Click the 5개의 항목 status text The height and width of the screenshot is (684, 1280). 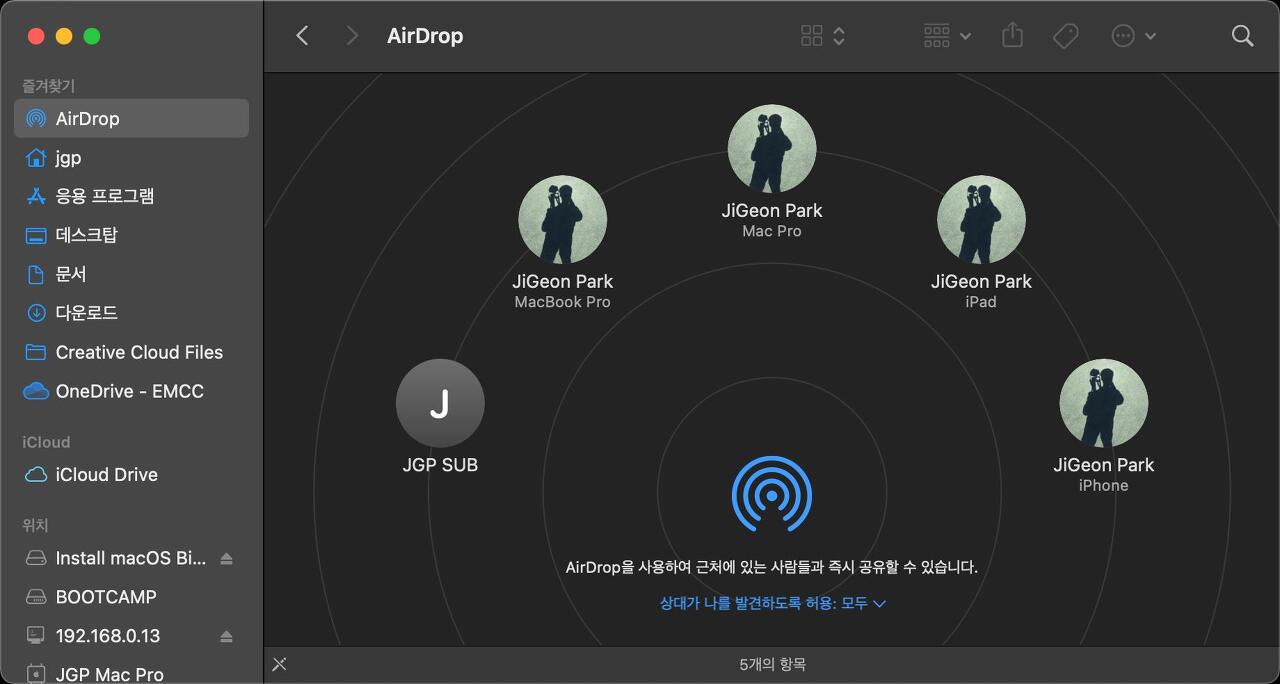point(772,664)
